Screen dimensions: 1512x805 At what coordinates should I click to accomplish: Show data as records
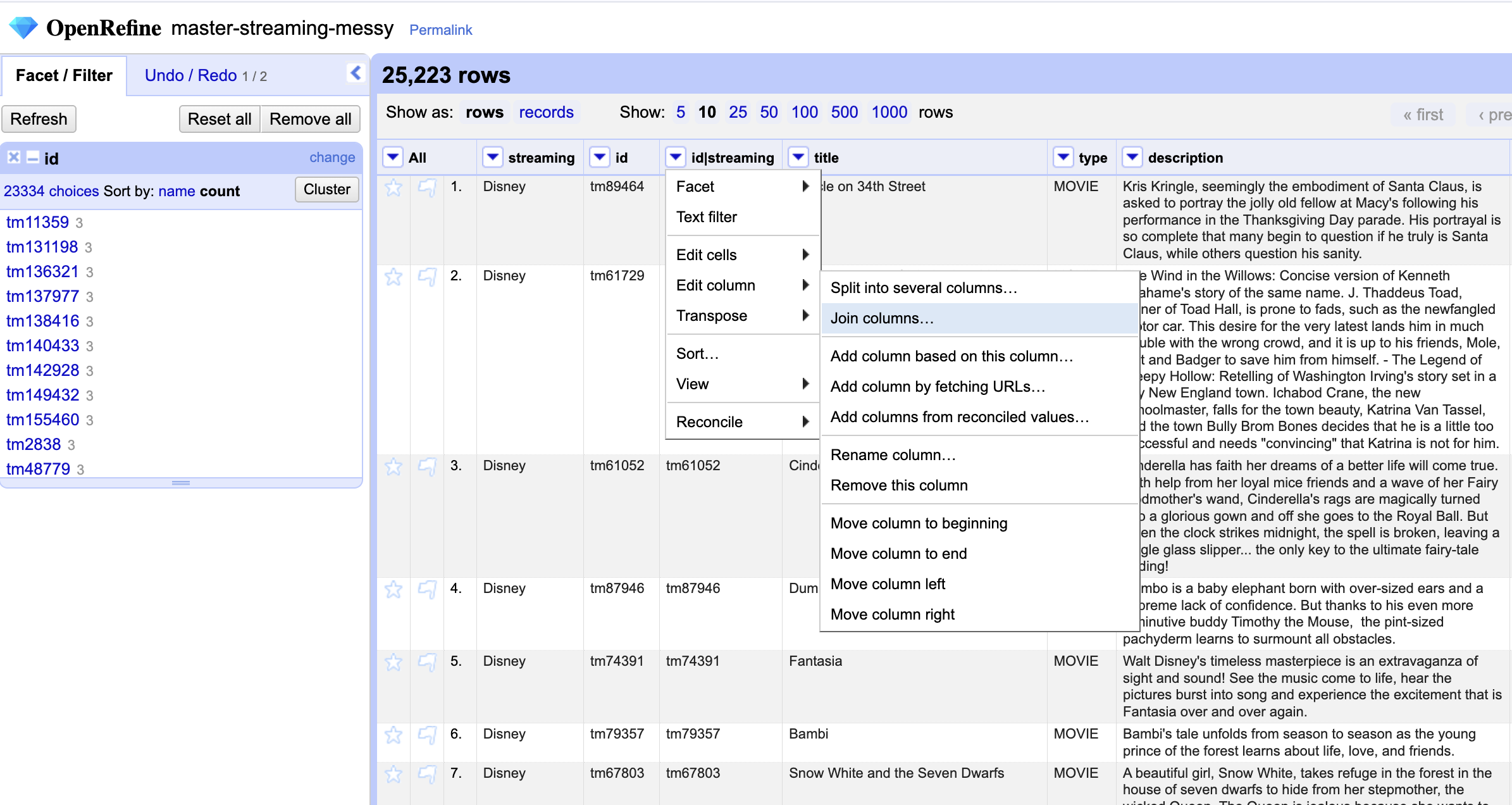tap(546, 112)
